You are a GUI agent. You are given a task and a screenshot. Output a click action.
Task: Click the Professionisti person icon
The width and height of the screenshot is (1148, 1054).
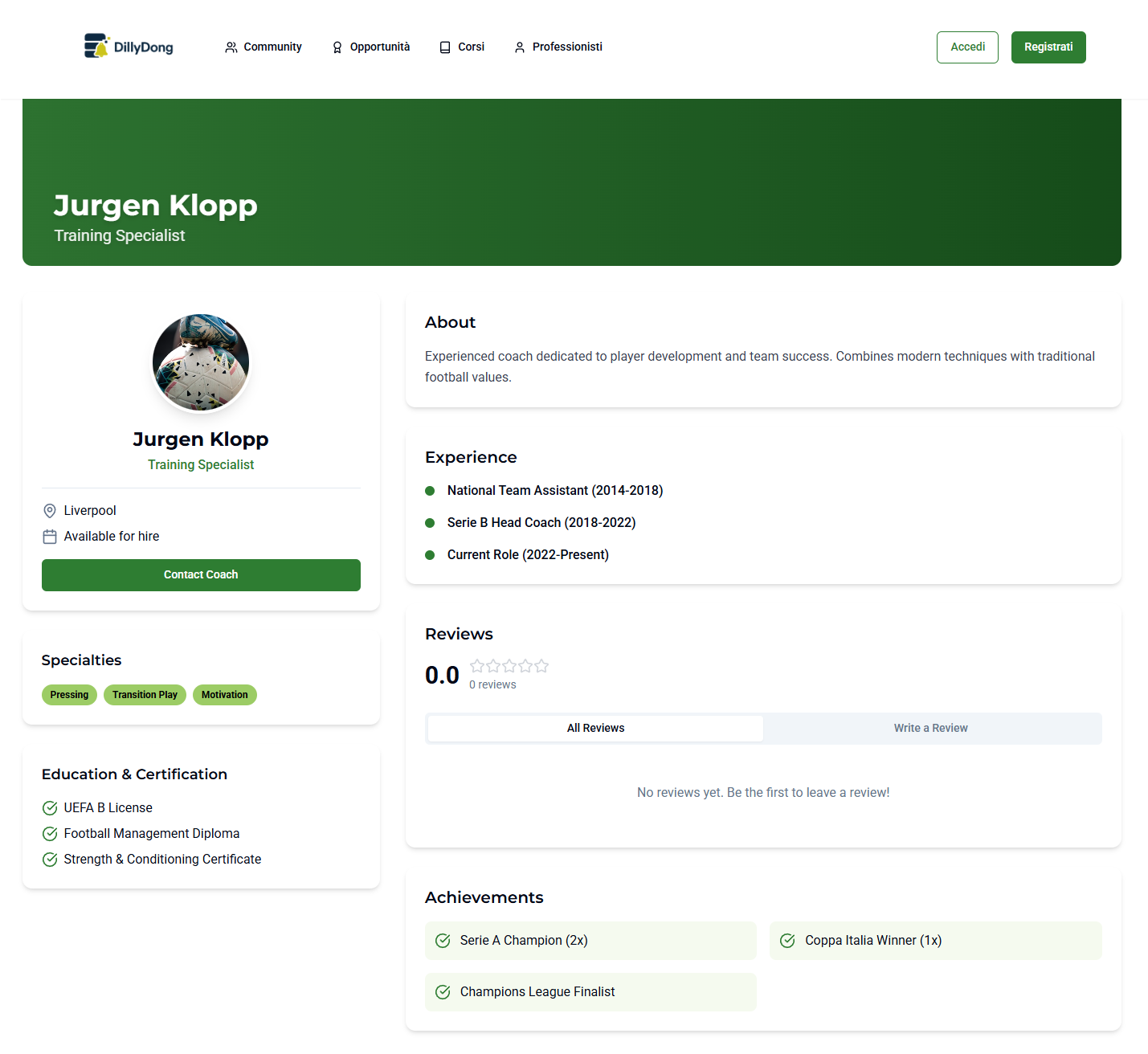coord(520,47)
